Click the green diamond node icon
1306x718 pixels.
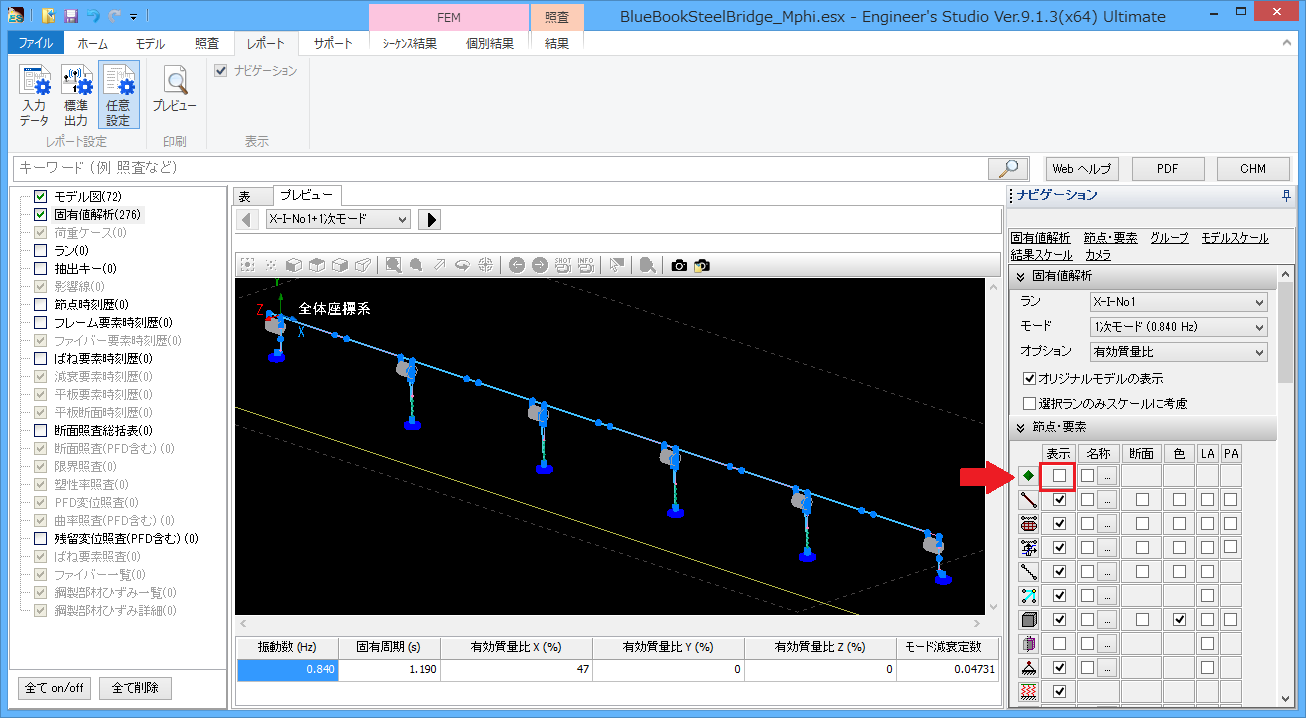[1027, 476]
